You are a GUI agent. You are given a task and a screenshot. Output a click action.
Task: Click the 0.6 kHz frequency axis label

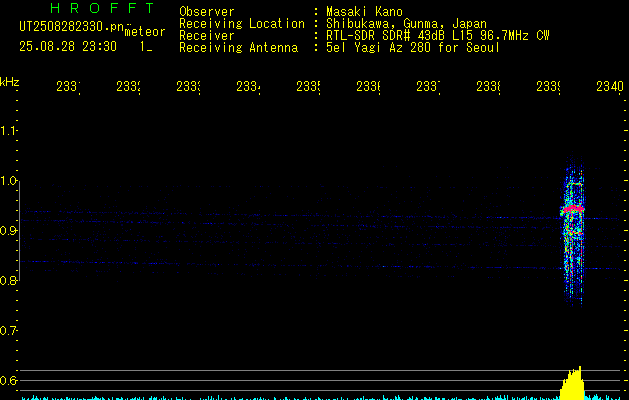pos(8,381)
